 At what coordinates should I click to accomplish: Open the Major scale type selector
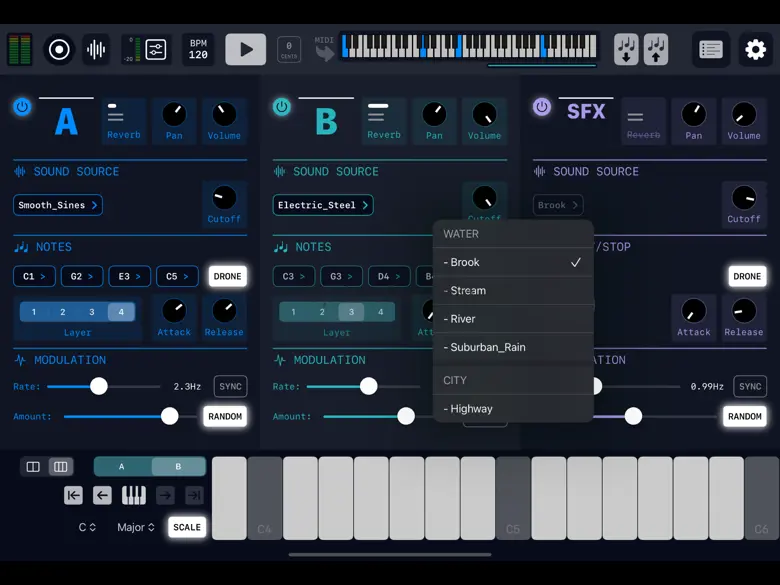tap(136, 527)
